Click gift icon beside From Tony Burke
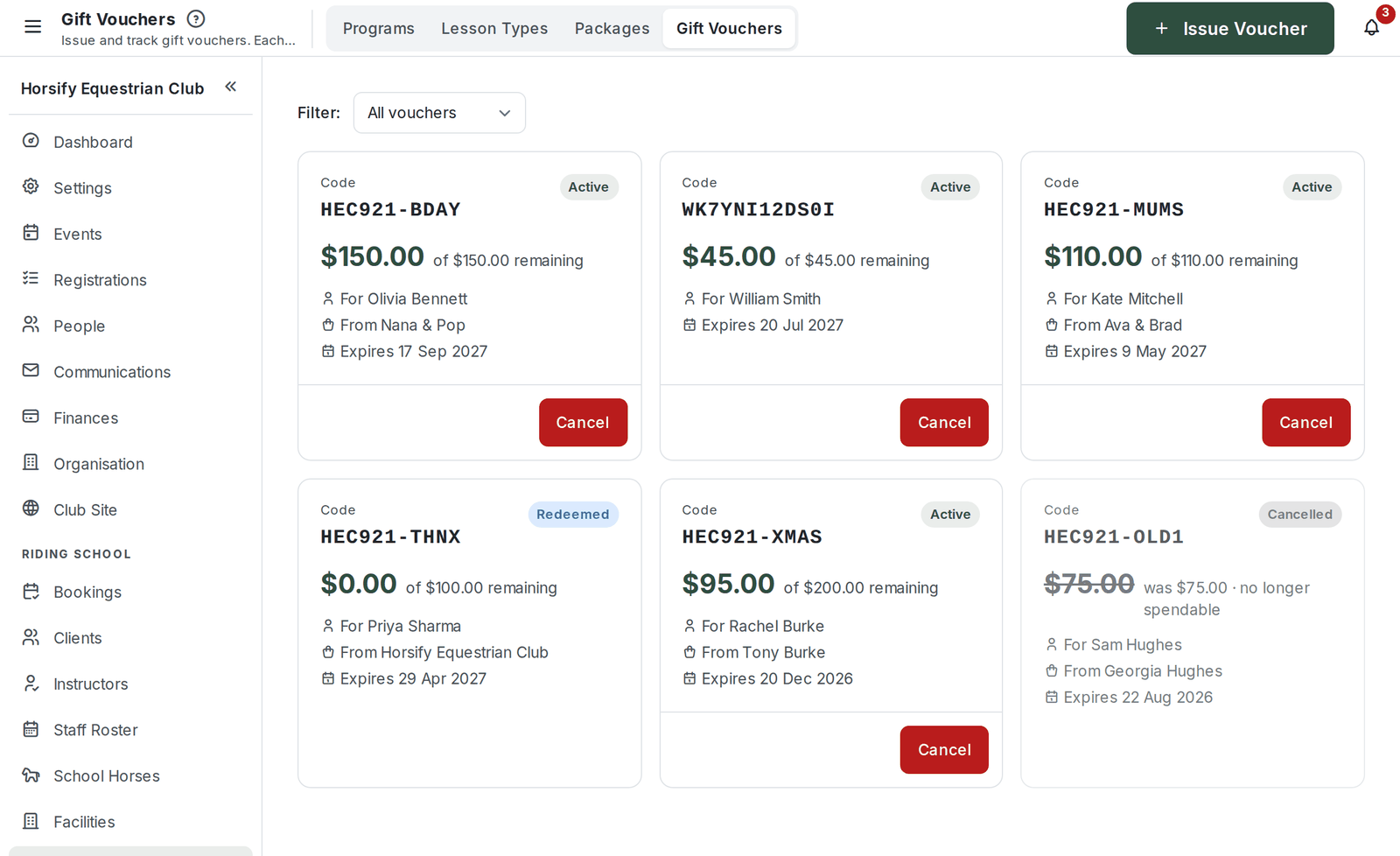The height and width of the screenshot is (856, 1400). point(689,652)
